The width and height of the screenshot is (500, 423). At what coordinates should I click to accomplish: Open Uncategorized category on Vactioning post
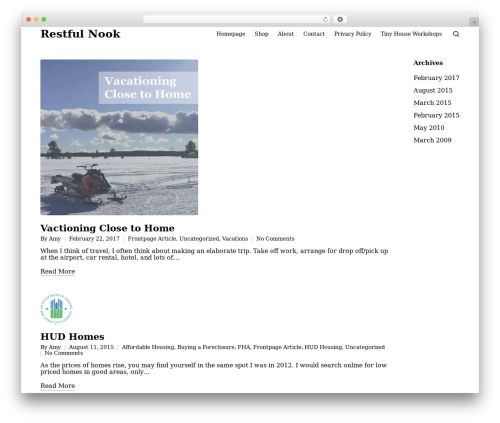click(199, 239)
